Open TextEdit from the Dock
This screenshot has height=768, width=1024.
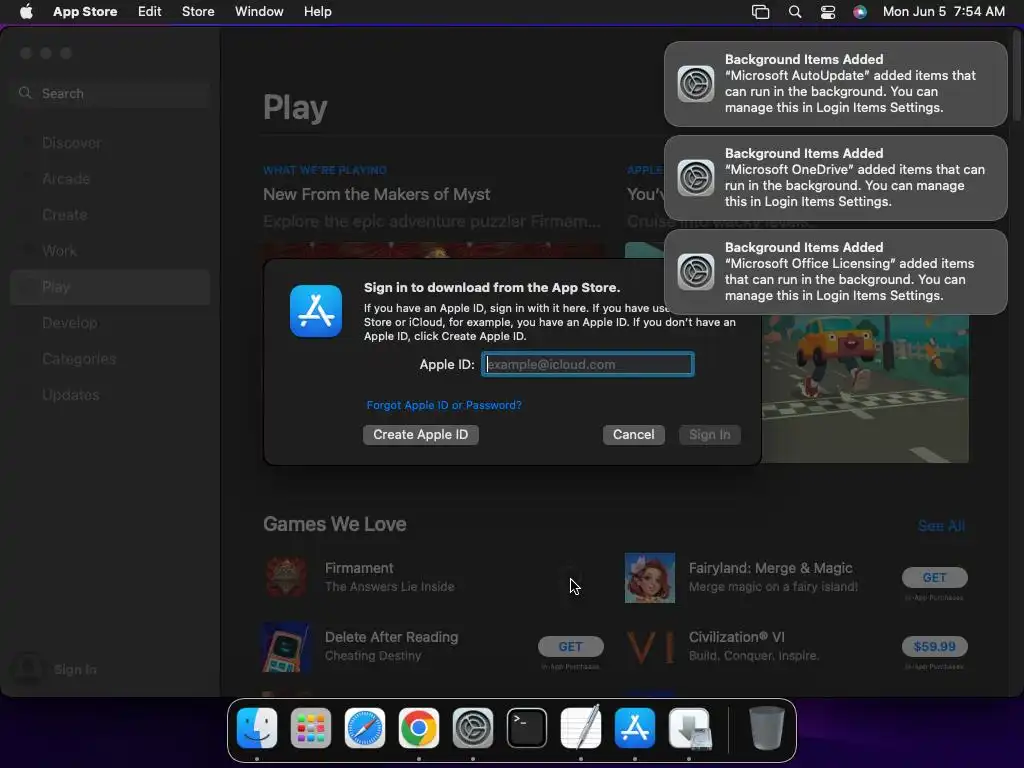tap(581, 728)
